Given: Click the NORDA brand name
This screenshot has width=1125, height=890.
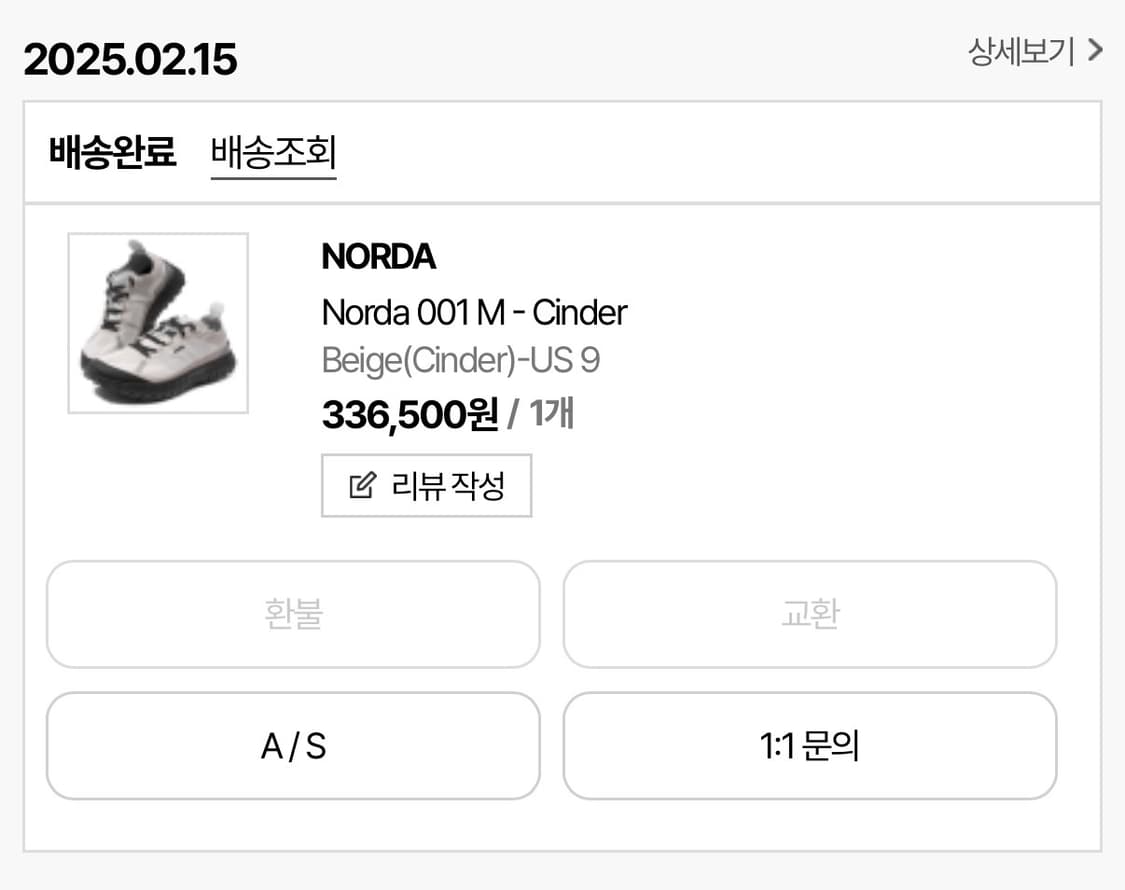Looking at the screenshot, I should click(x=378, y=257).
